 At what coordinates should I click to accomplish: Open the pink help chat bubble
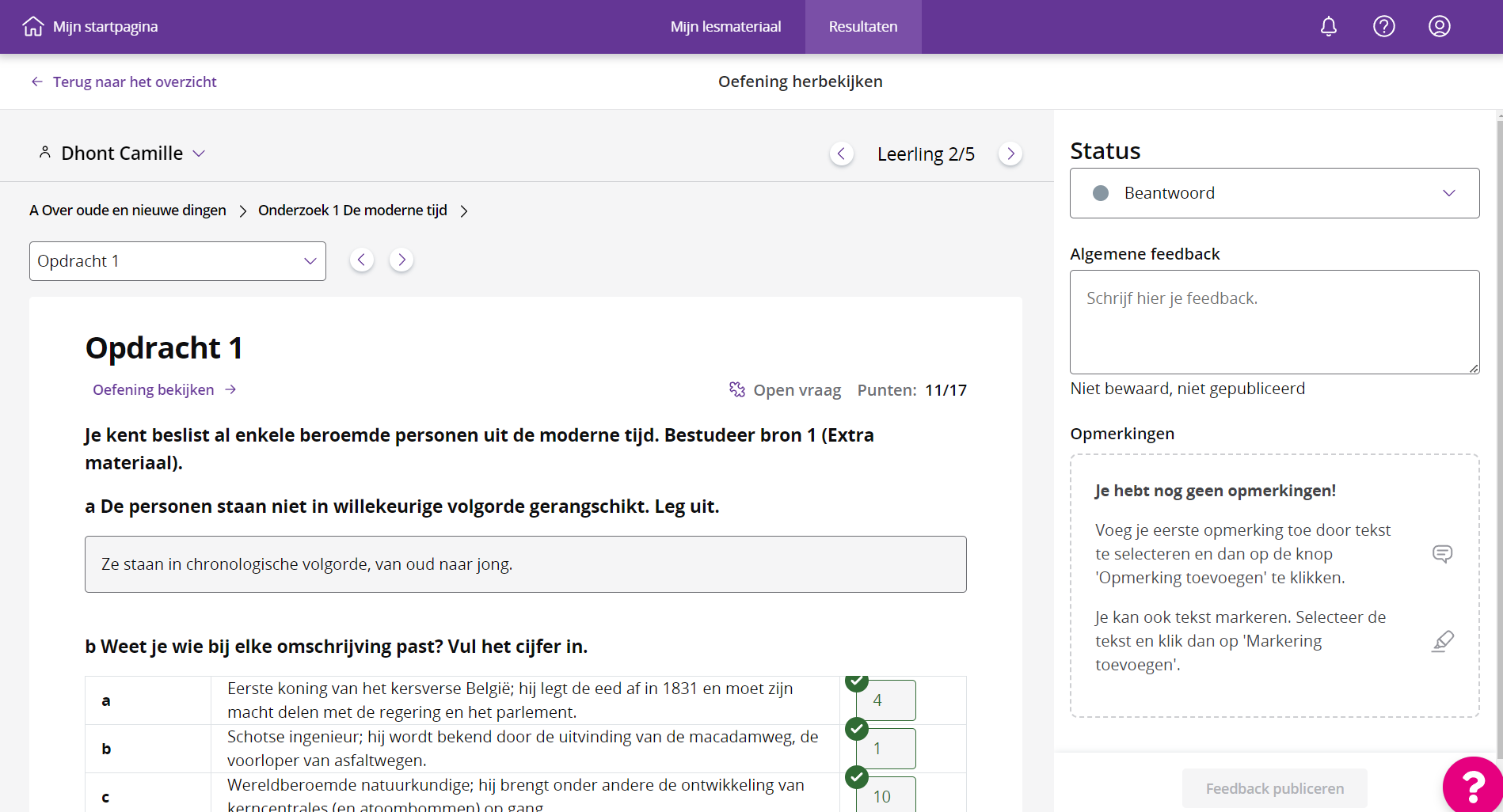pos(1473,785)
